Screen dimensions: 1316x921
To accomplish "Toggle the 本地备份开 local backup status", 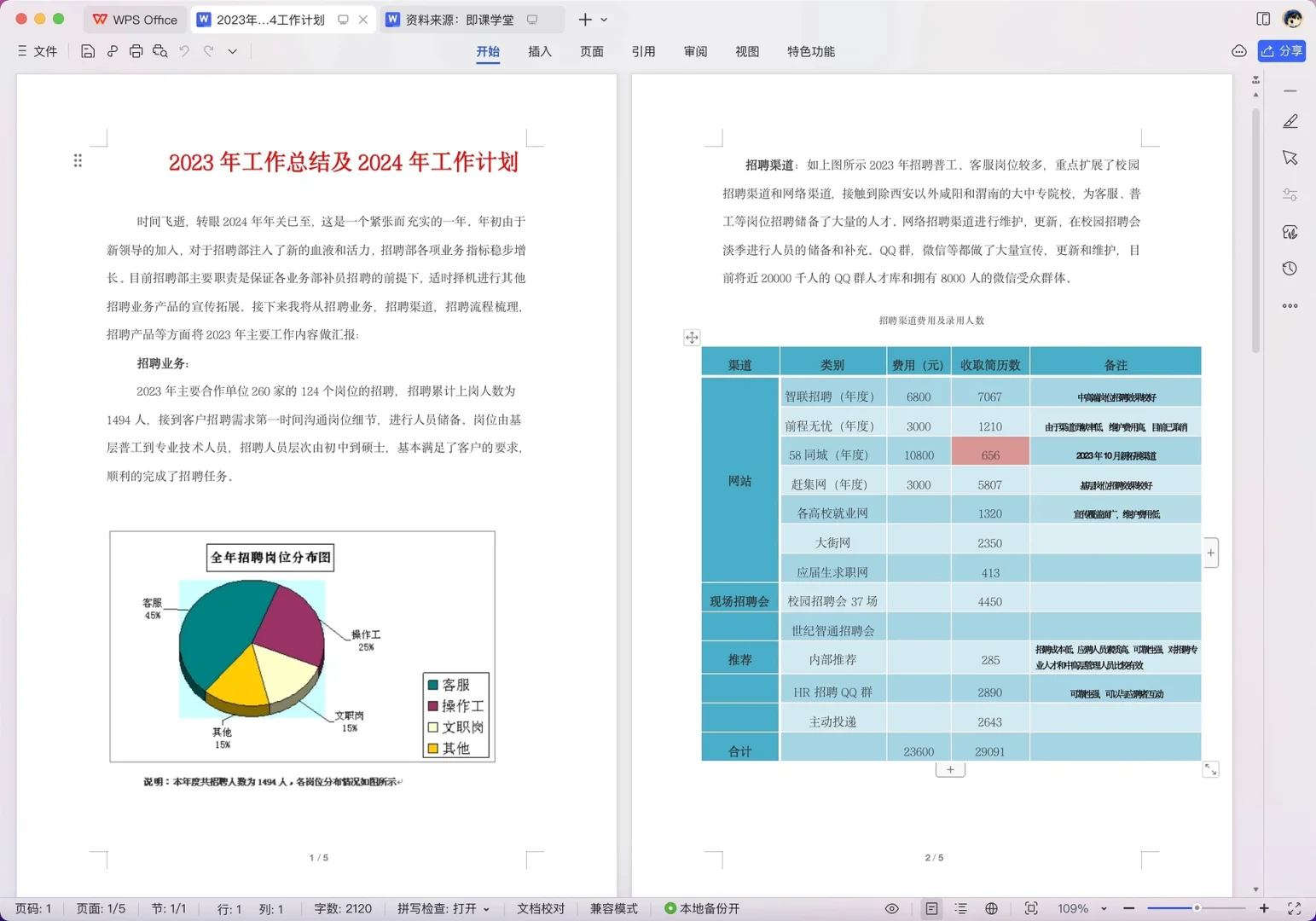I will (x=702, y=909).
